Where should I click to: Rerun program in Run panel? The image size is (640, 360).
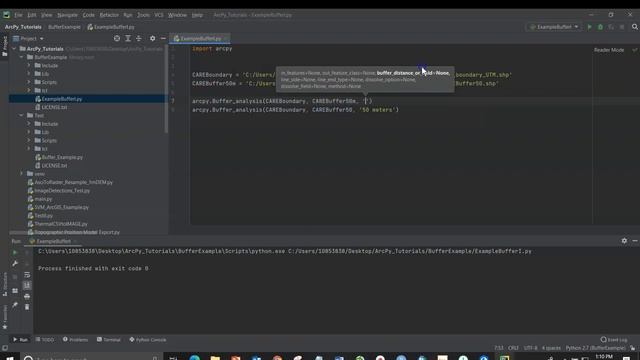click(x=15, y=253)
